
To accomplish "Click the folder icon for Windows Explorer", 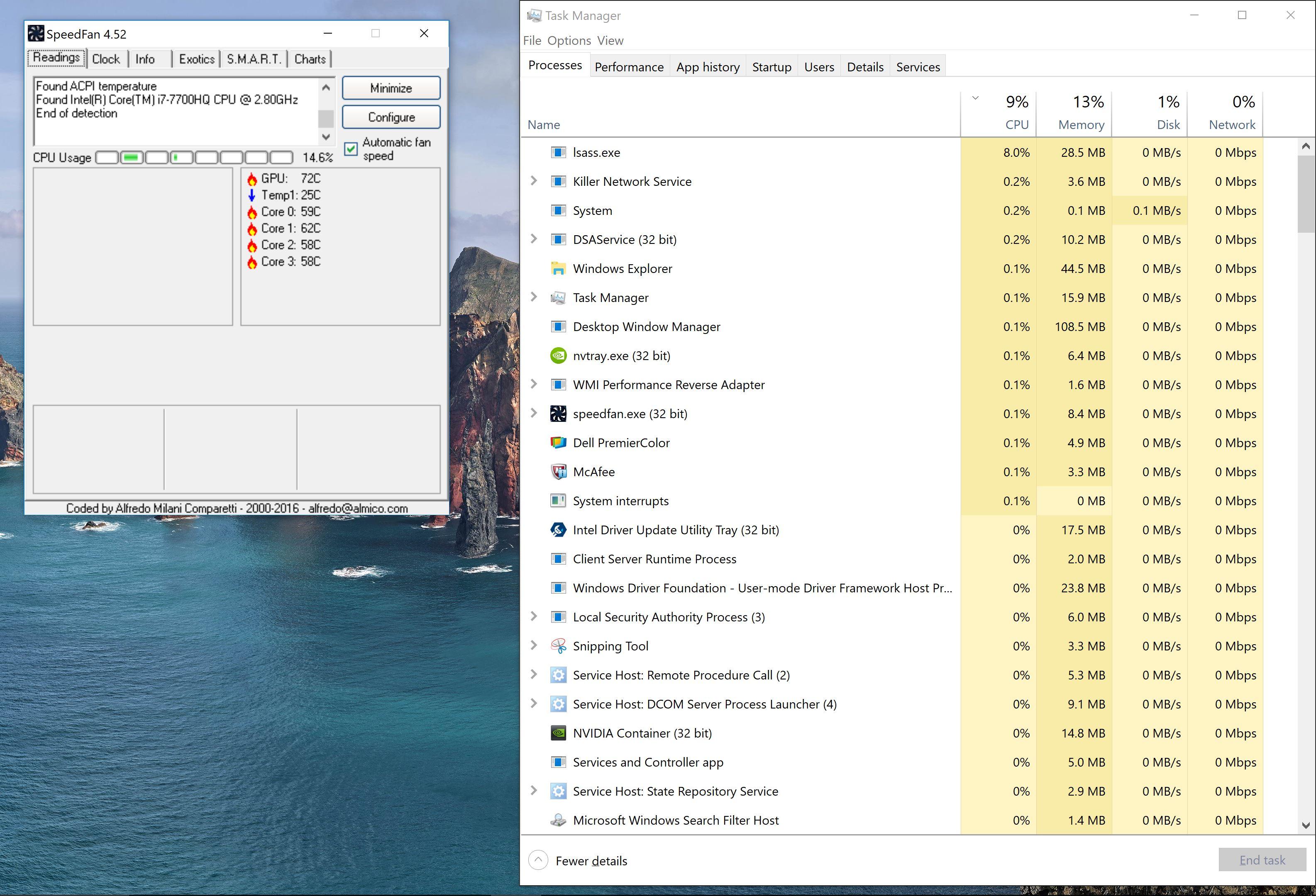I will (558, 268).
